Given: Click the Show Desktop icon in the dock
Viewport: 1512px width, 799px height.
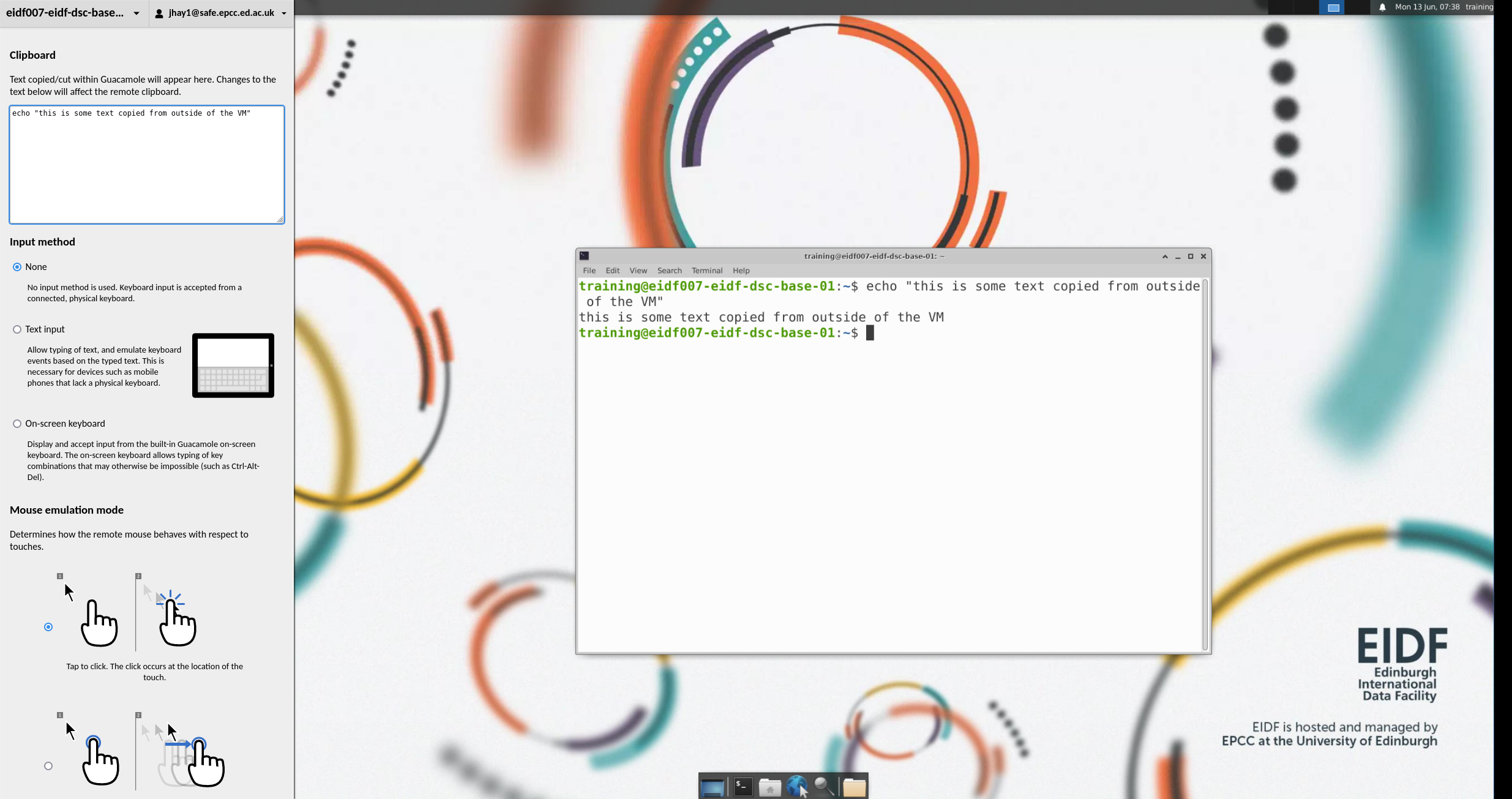Looking at the screenshot, I should point(713,787).
